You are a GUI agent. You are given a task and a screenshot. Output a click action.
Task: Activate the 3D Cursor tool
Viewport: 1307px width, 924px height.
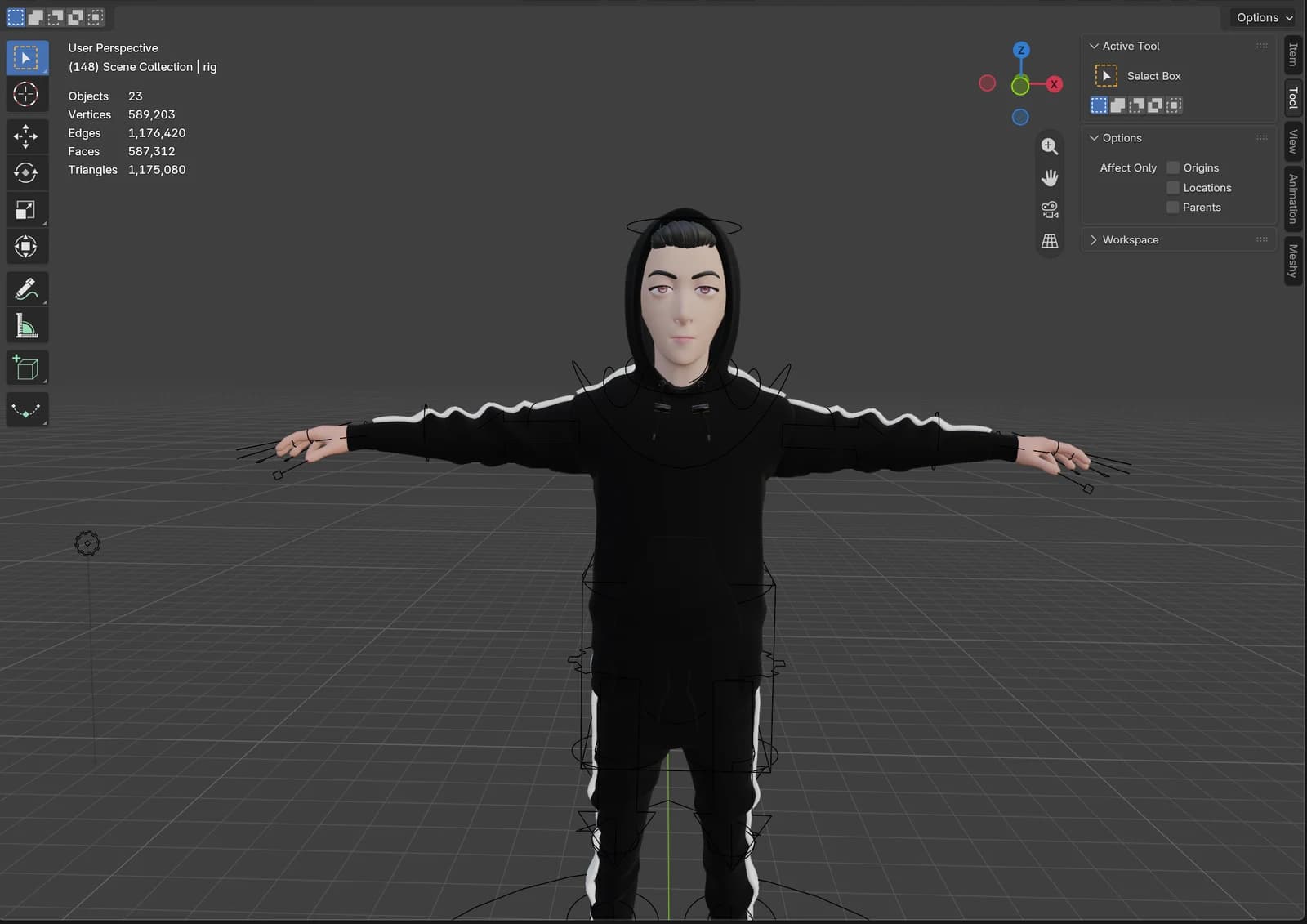pos(26,94)
